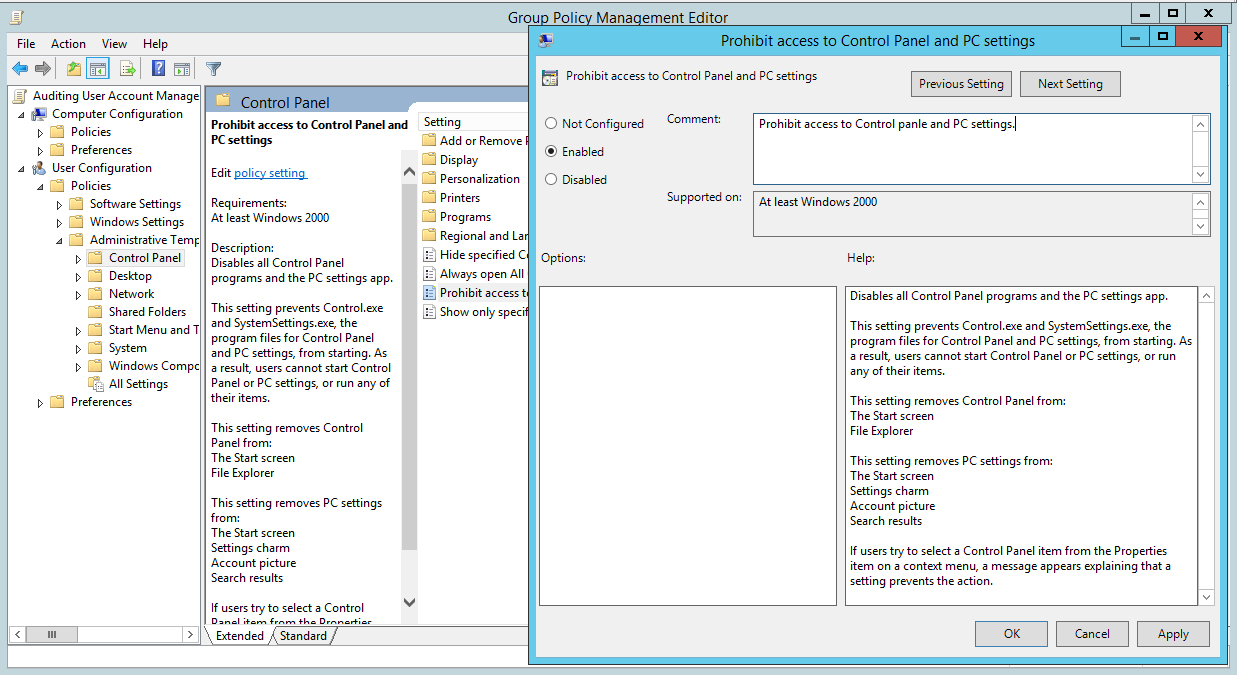Screen dimensions: 1237x675
Task: Select the Not Configured radio button
Action: [551, 124]
